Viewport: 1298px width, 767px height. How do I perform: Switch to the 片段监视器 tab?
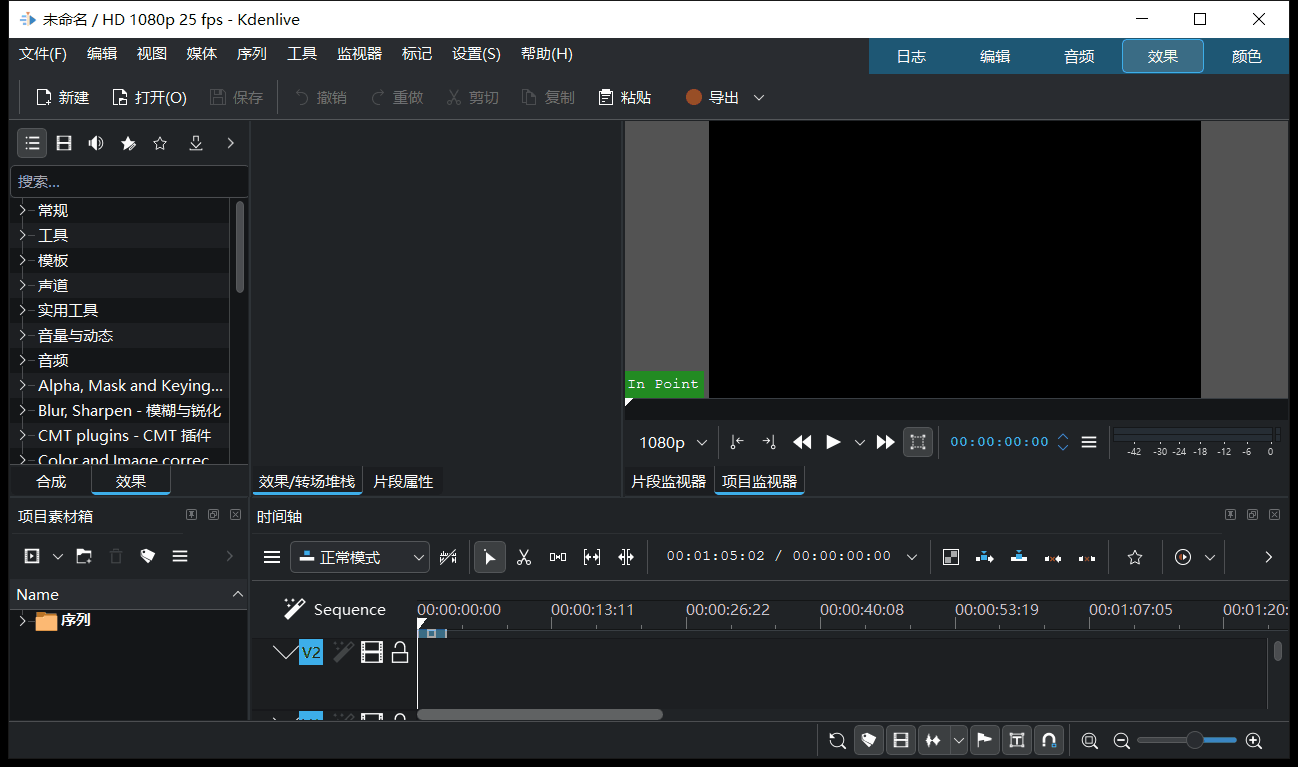coord(668,481)
